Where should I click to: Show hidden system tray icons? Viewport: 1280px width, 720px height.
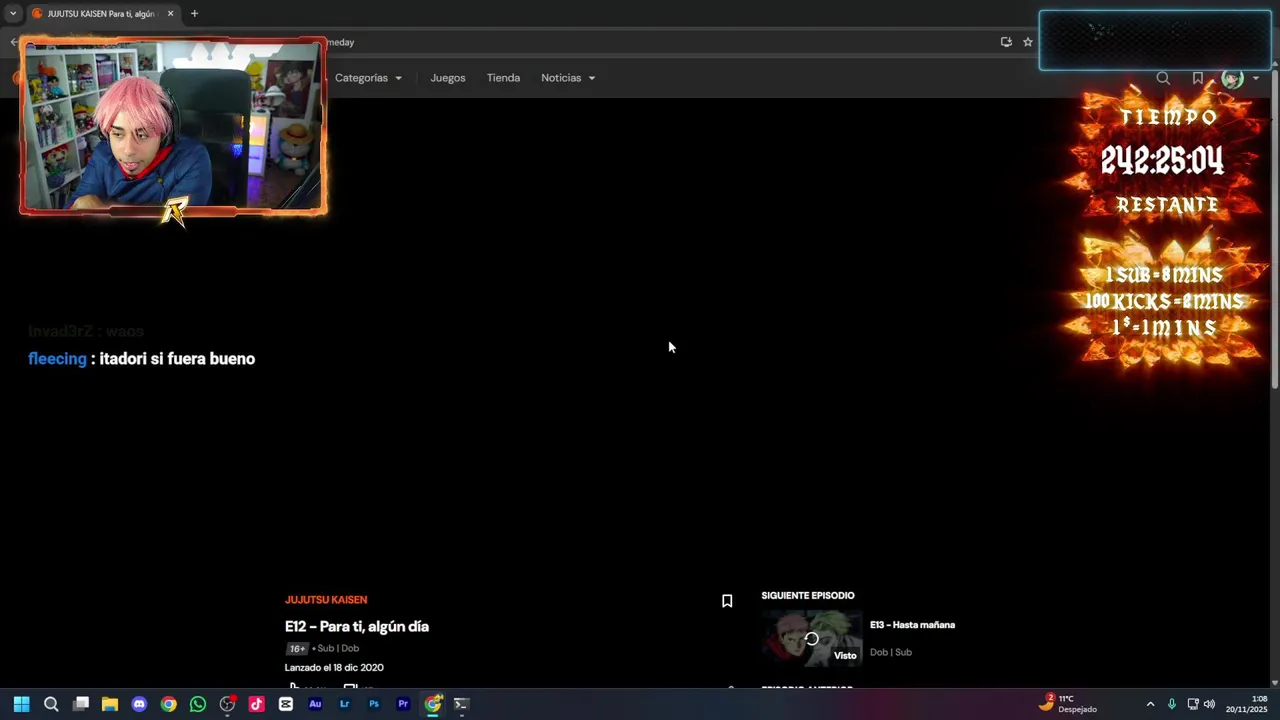1150,704
